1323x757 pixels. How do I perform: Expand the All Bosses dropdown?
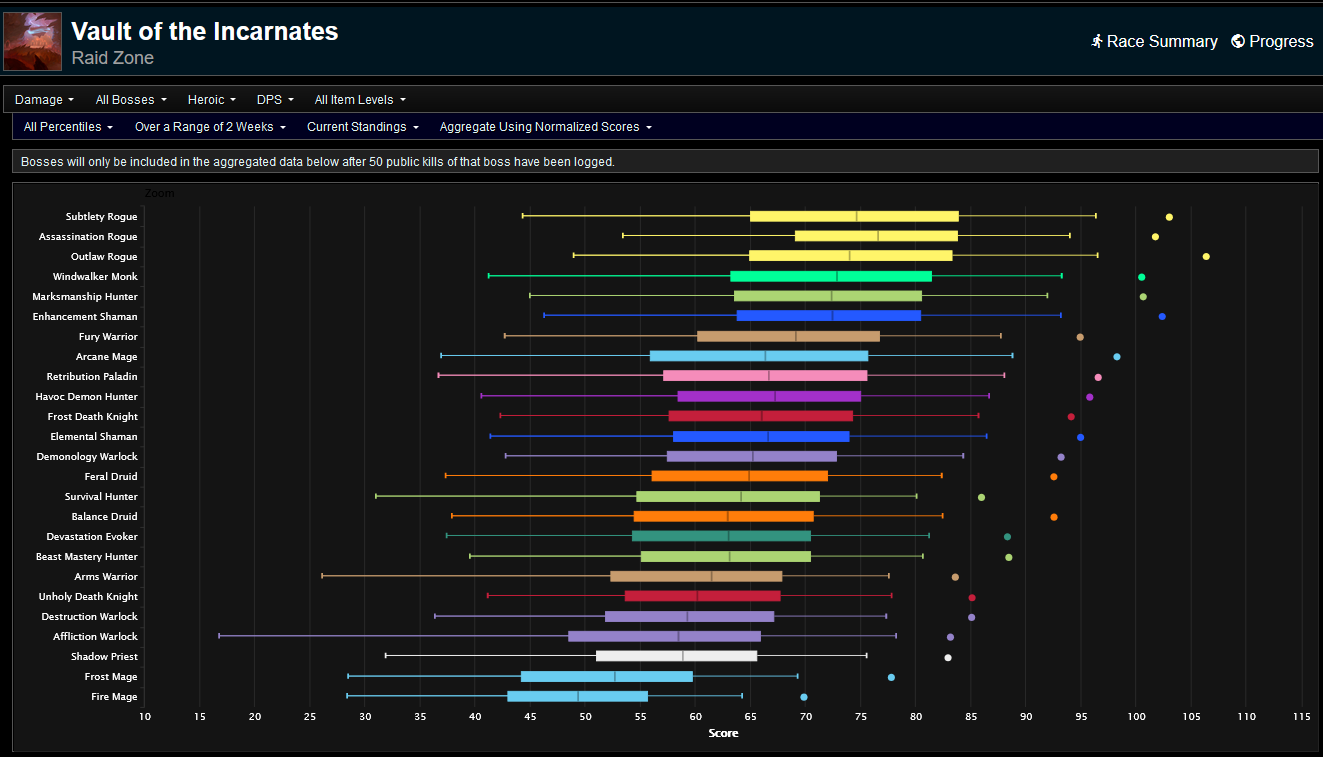pos(131,100)
